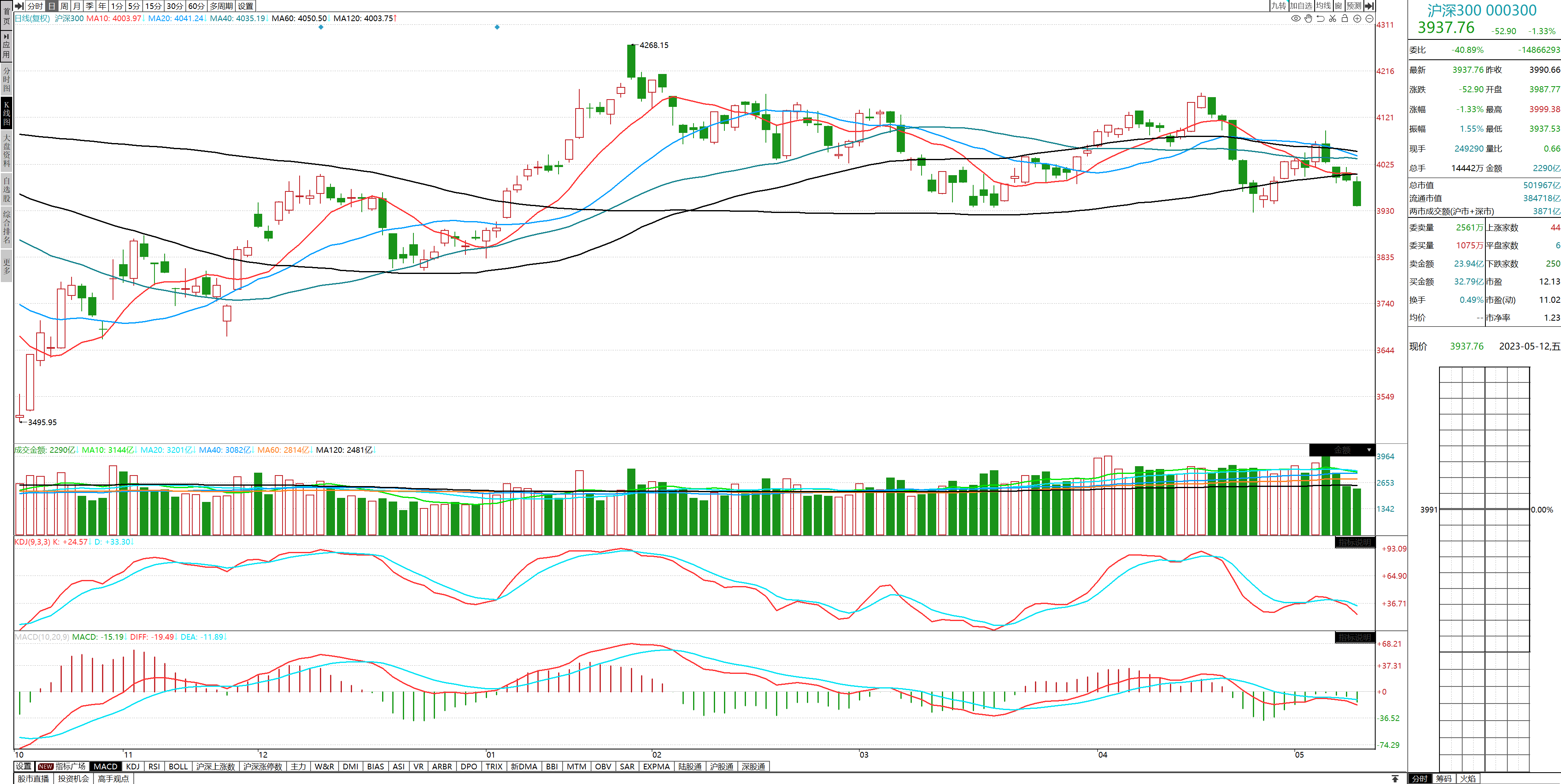This screenshot has height=784, width=1561.
Task: Click KDJ panel 指标说明 button
Action: click(1354, 542)
